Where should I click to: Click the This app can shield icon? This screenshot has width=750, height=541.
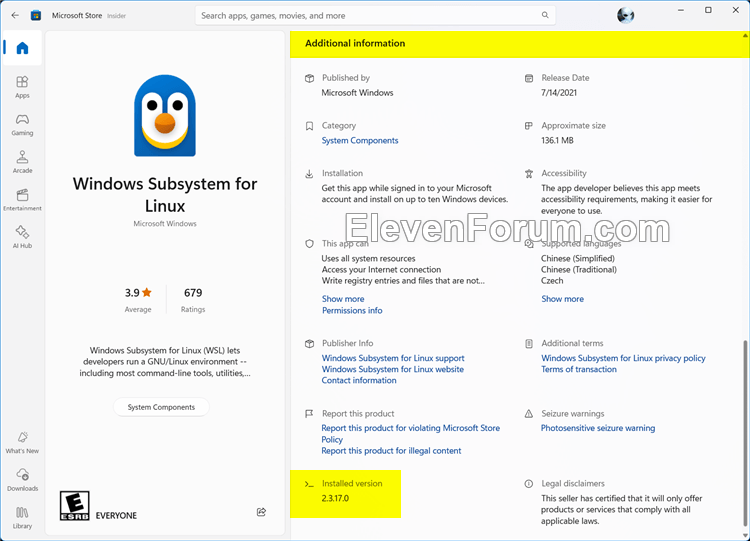point(309,244)
